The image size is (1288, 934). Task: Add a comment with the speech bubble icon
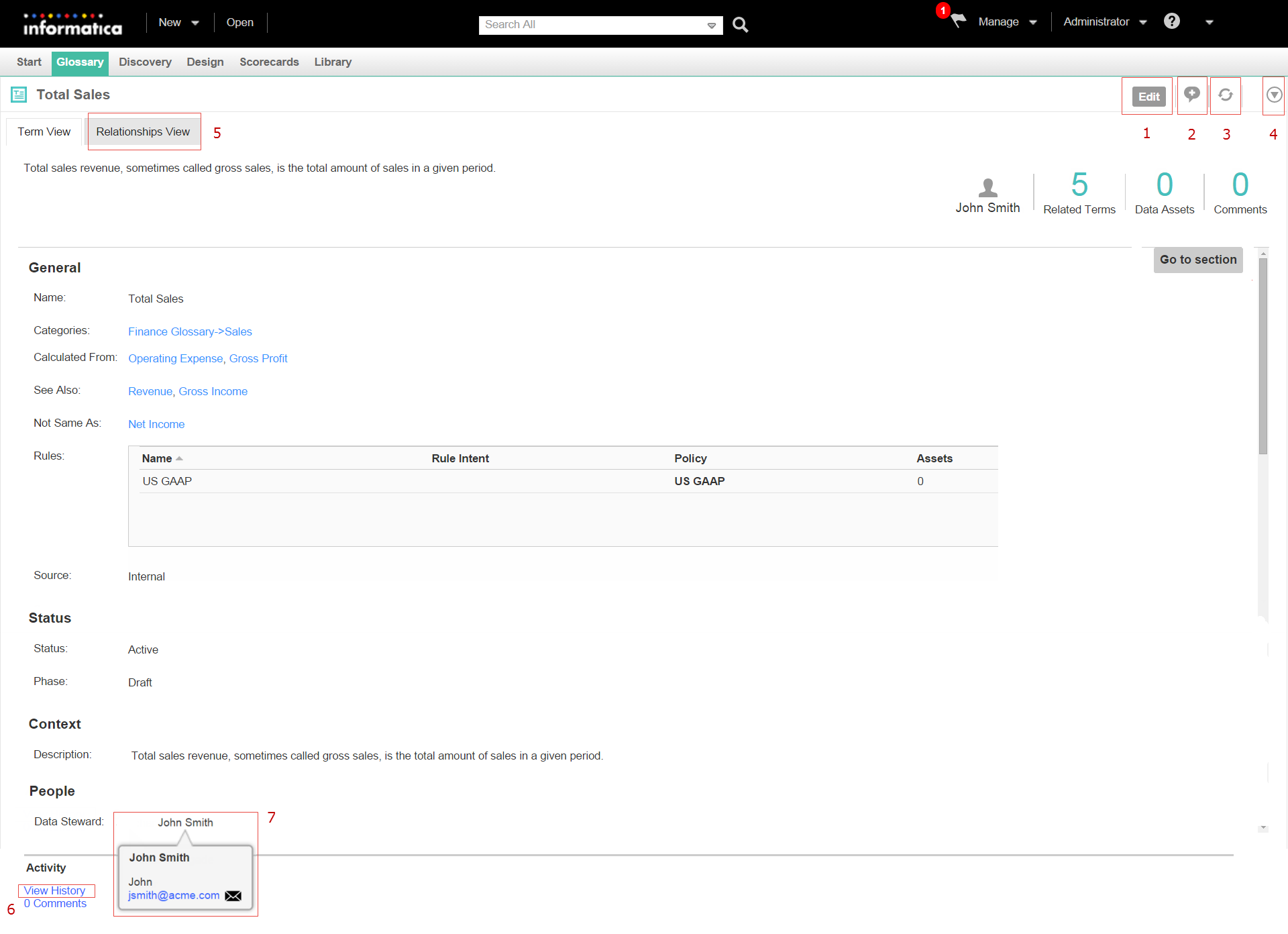(1191, 95)
